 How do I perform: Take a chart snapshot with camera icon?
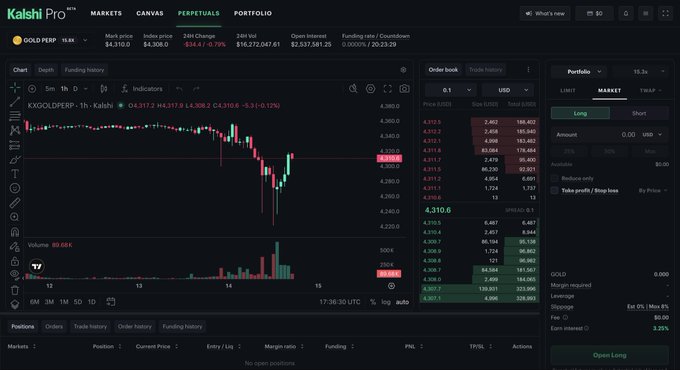coord(404,88)
